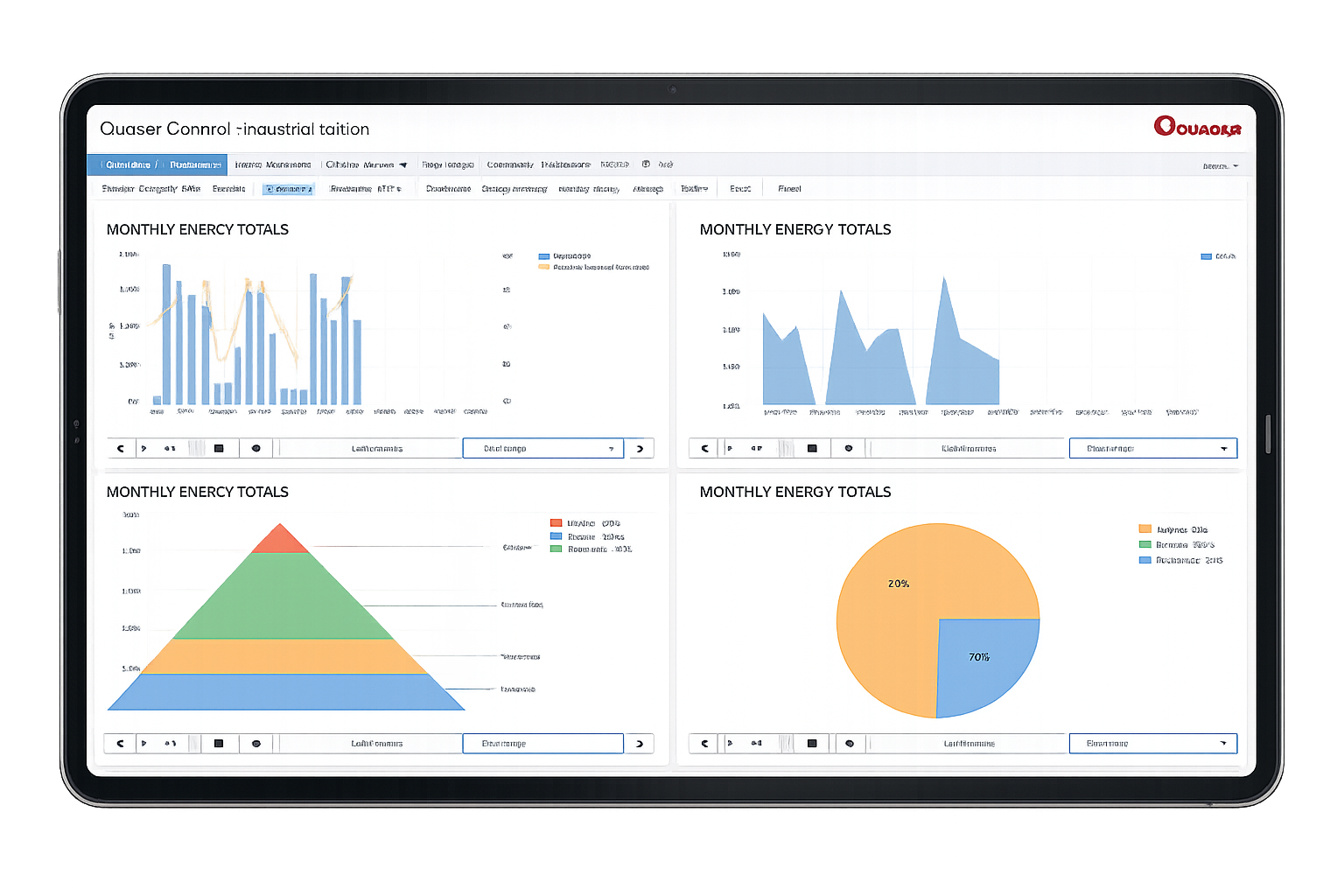Screen dimensions: 1344x896
Task: Toggle the orange entry in the pie chart legend
Action: point(1173,529)
